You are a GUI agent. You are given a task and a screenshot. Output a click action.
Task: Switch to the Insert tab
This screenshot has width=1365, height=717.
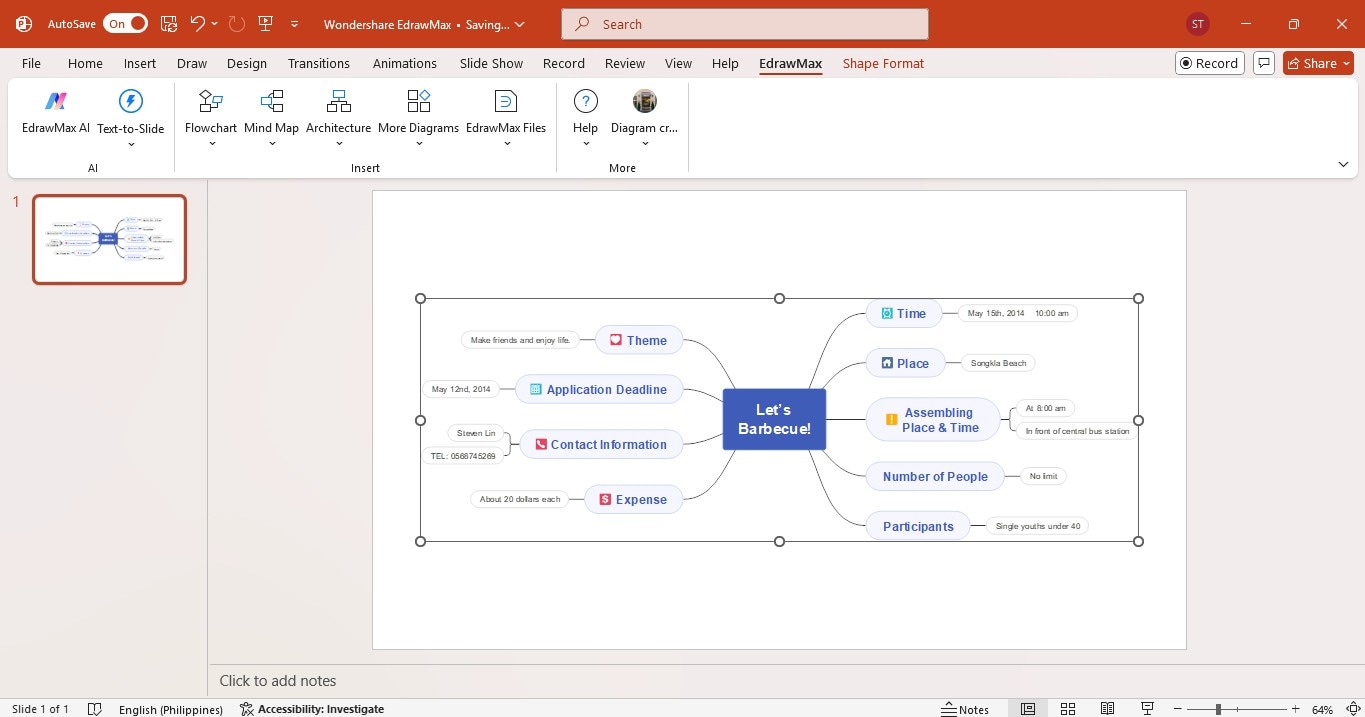pos(140,63)
